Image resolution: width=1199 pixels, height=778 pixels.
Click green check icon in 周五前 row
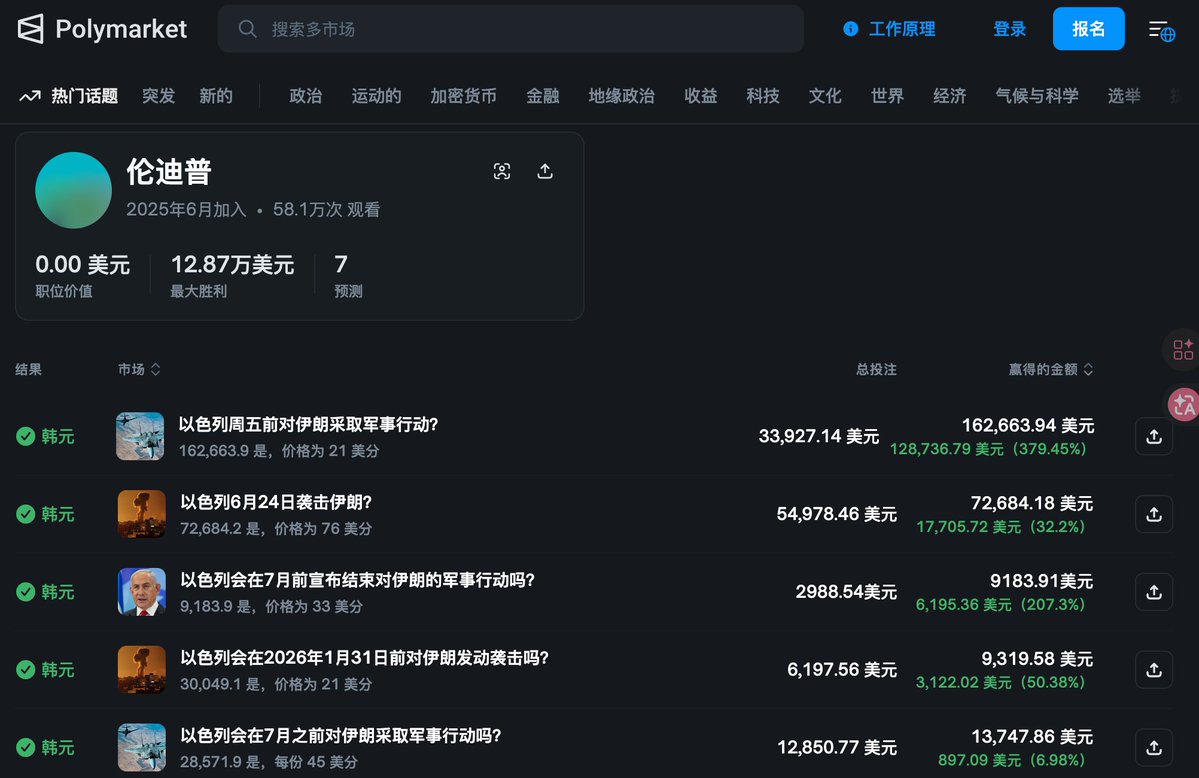(x=25, y=436)
